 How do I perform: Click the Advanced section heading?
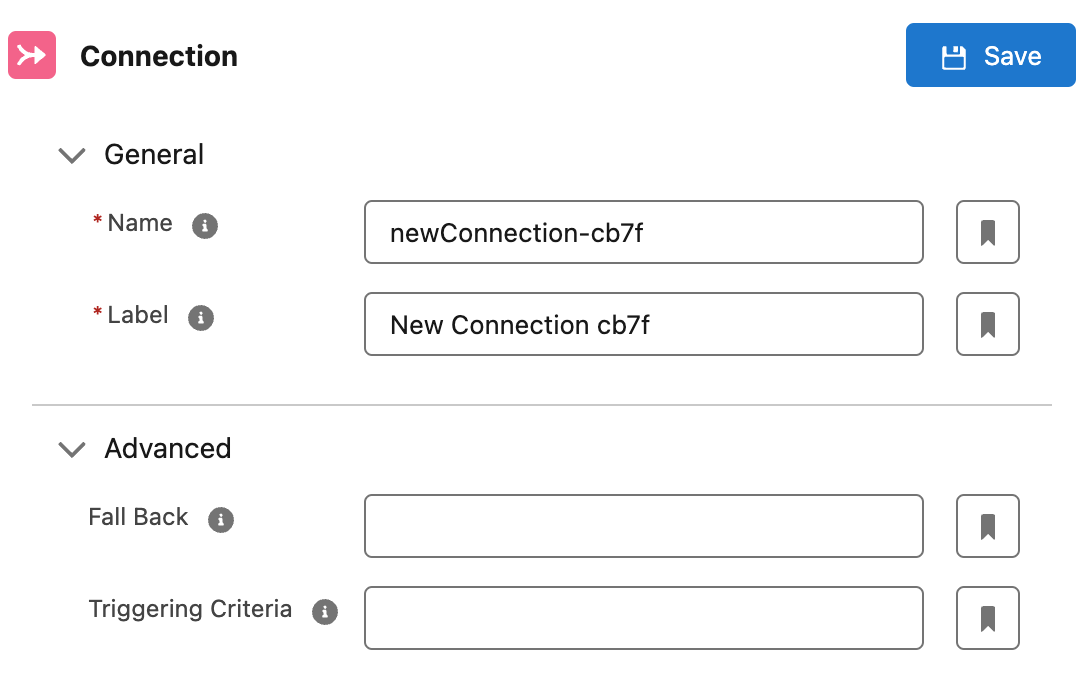coord(168,449)
